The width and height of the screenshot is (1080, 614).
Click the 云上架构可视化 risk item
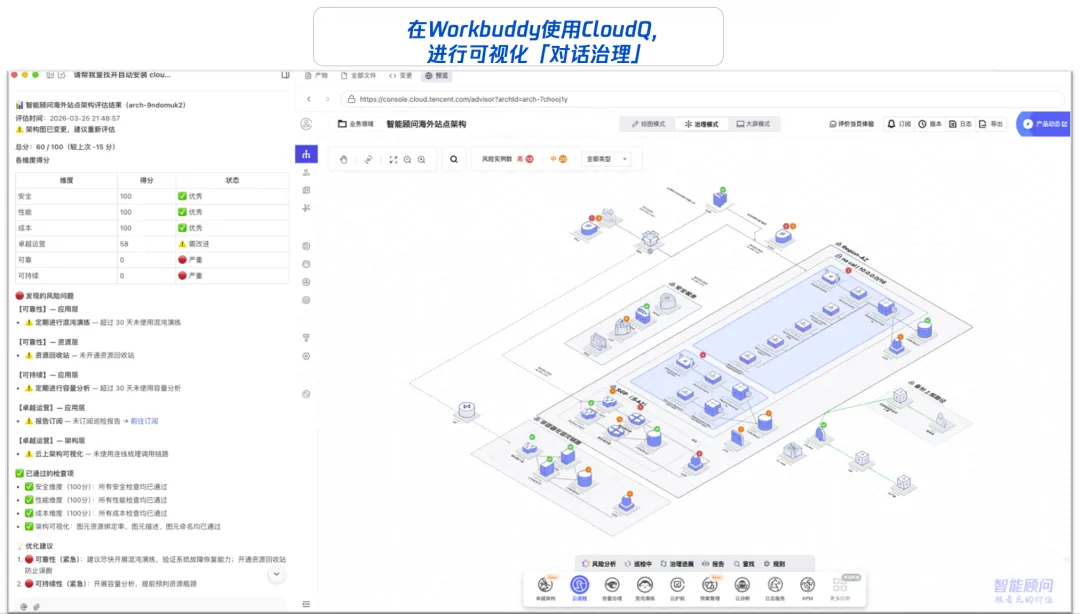[96, 454]
